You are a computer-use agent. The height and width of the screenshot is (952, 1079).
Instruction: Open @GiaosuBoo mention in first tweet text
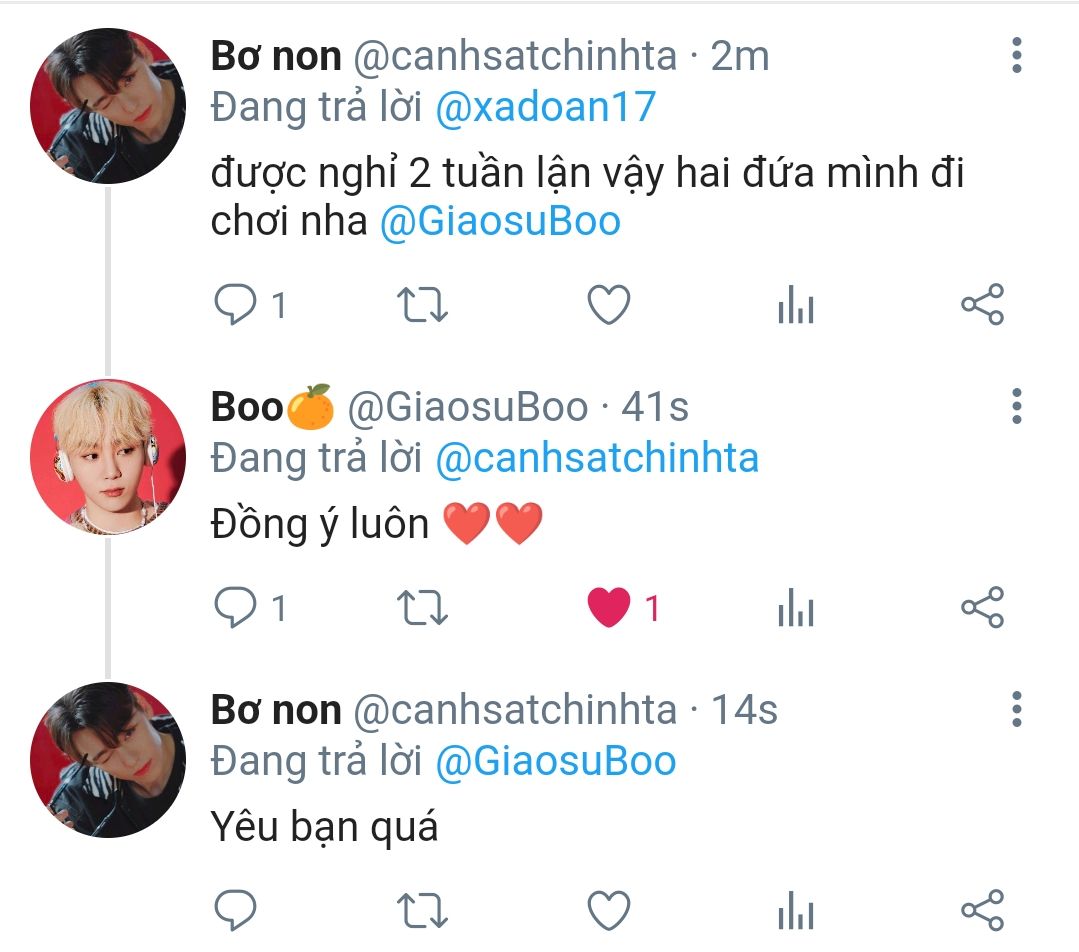tap(500, 221)
